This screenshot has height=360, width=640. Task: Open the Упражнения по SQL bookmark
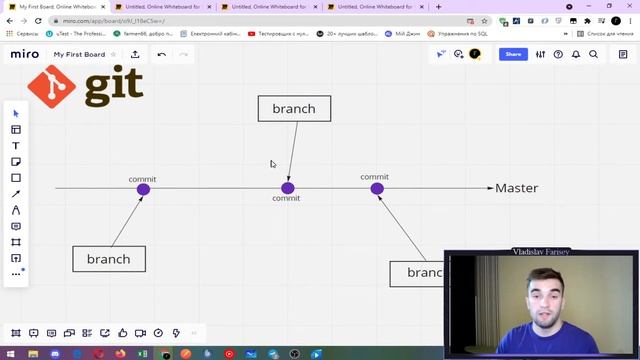coord(458,34)
